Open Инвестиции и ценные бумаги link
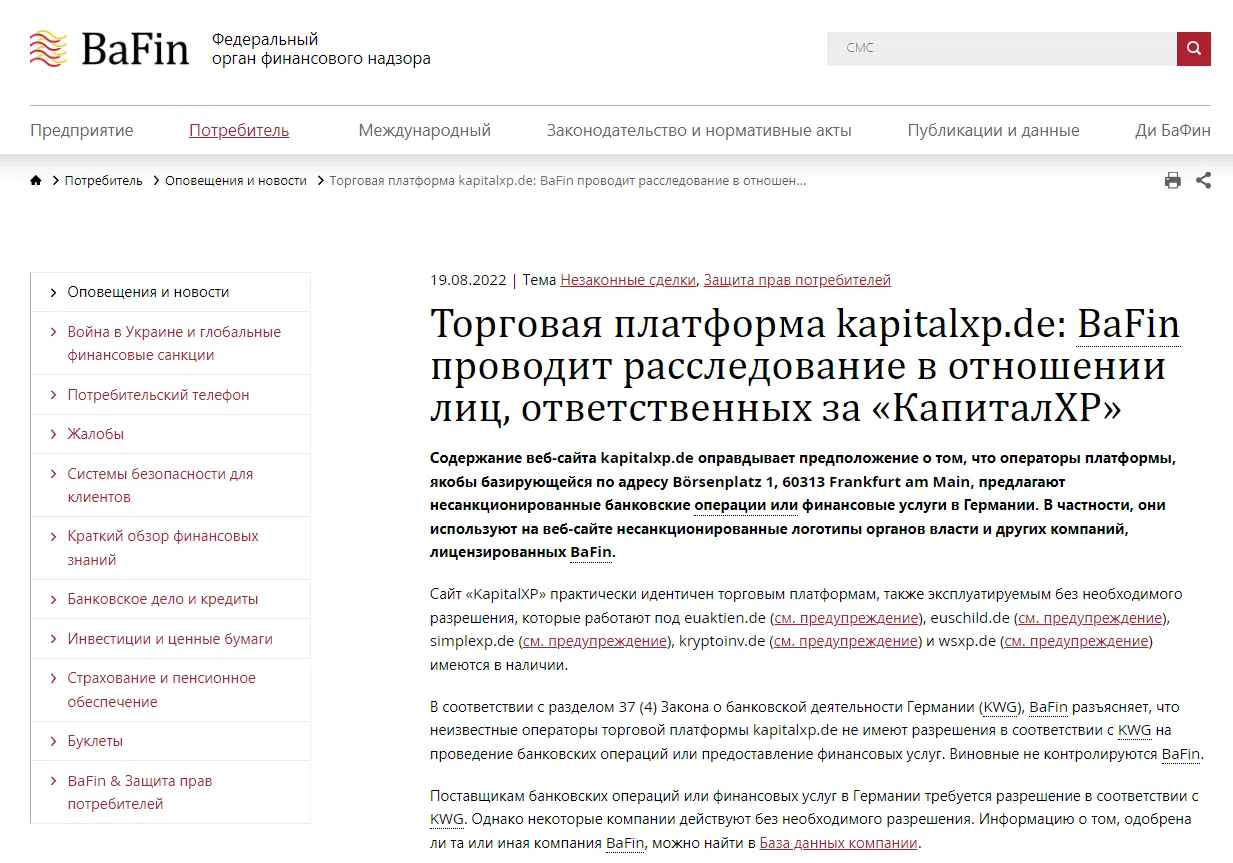Viewport: 1233px width, 863px height. coord(170,638)
